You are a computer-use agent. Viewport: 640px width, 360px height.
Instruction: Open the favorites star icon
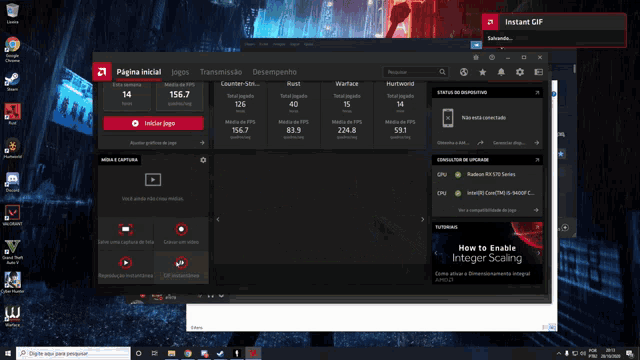pos(482,72)
